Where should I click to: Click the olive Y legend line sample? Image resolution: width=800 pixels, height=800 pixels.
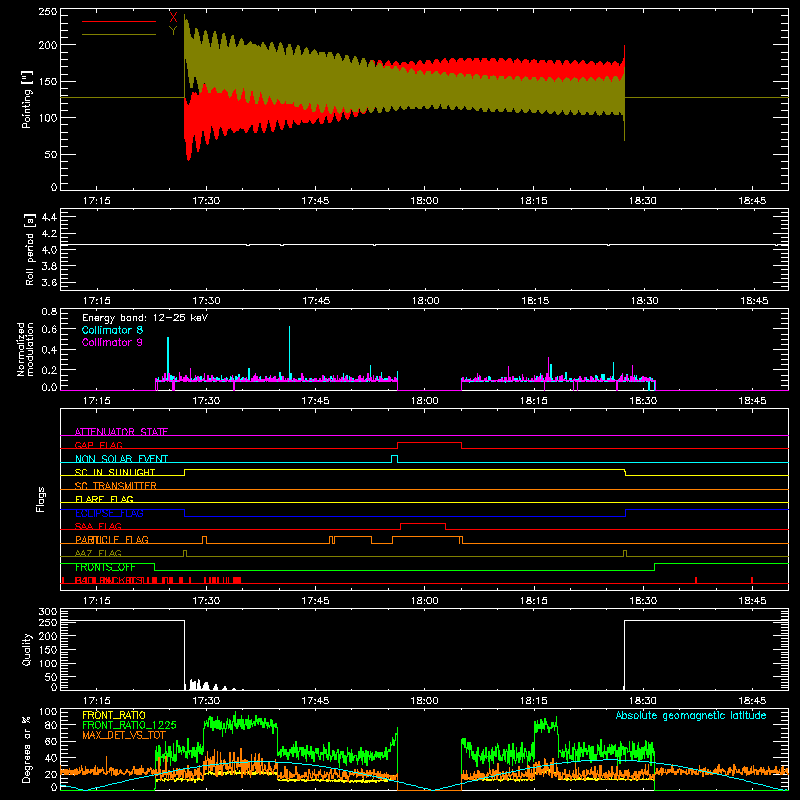(x=118, y=34)
